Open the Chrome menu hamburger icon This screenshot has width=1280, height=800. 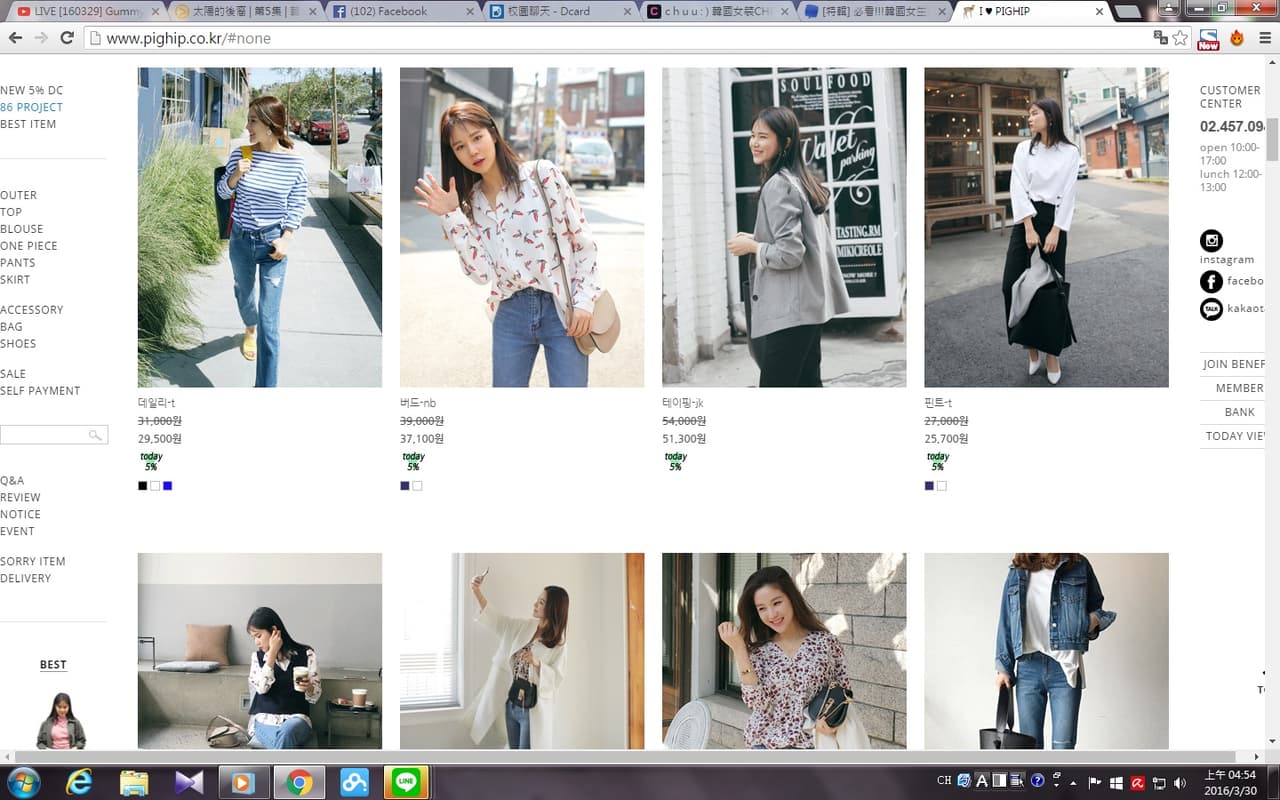pyautogui.click(x=1264, y=38)
